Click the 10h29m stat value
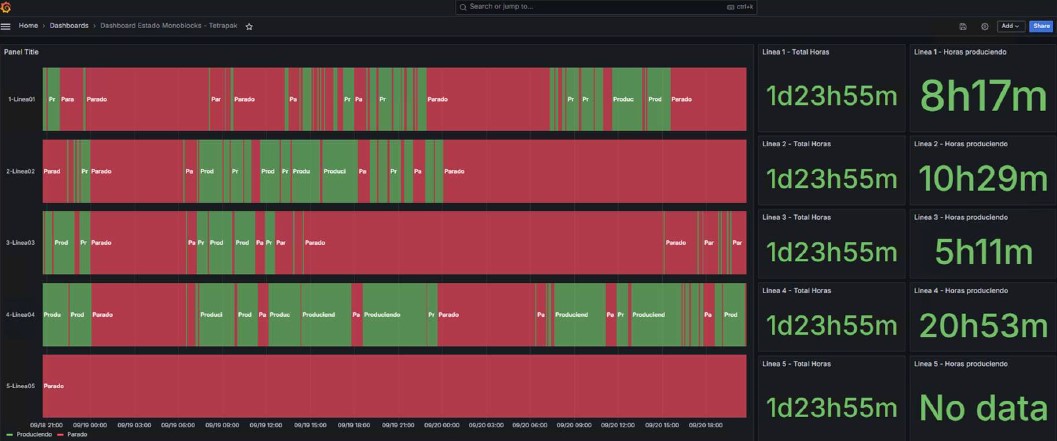The image size is (1057, 441). [984, 179]
